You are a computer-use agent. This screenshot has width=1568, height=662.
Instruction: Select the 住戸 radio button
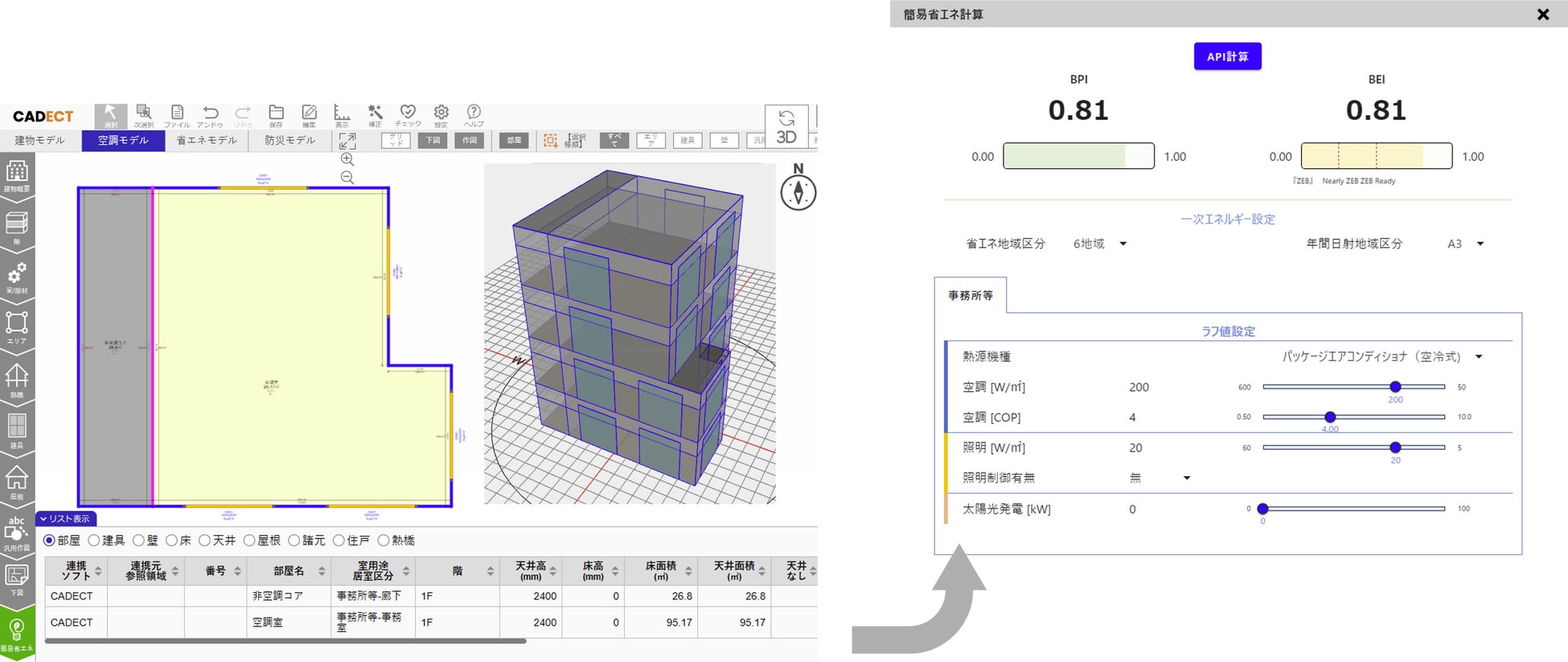pyautogui.click(x=339, y=541)
